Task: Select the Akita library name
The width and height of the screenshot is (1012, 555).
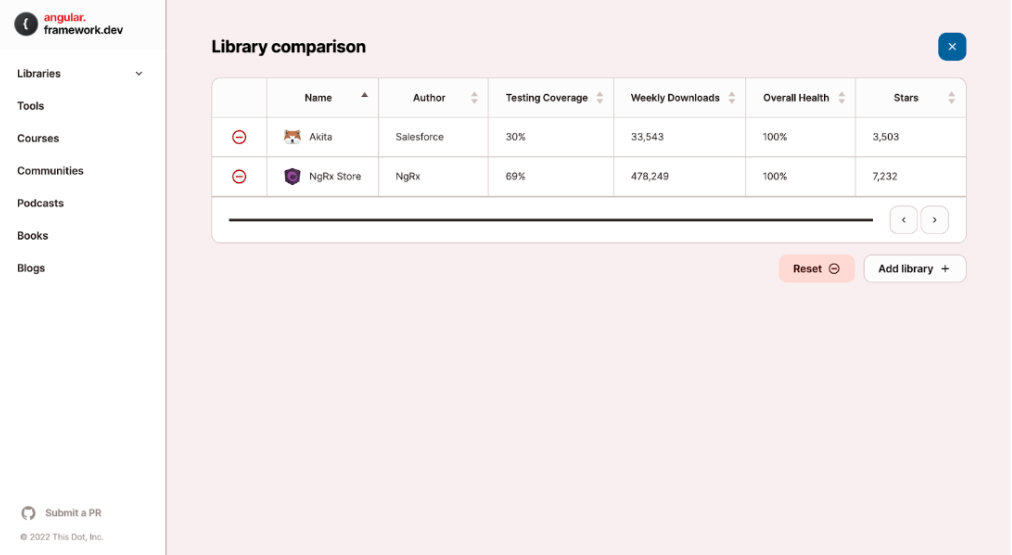Action: click(321, 137)
